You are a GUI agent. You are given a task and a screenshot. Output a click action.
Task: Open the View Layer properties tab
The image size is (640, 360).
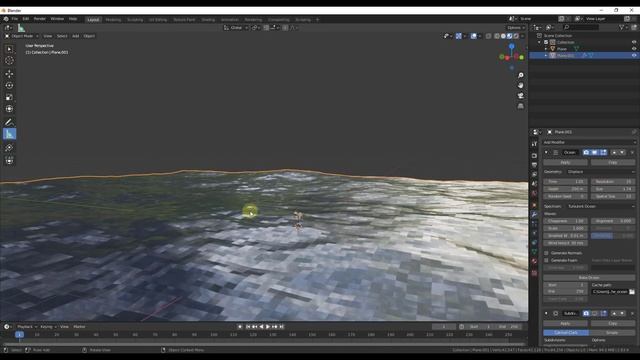pos(534,174)
